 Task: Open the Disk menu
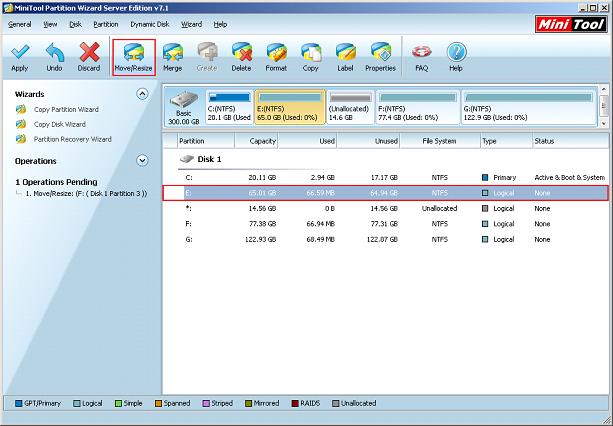click(75, 24)
